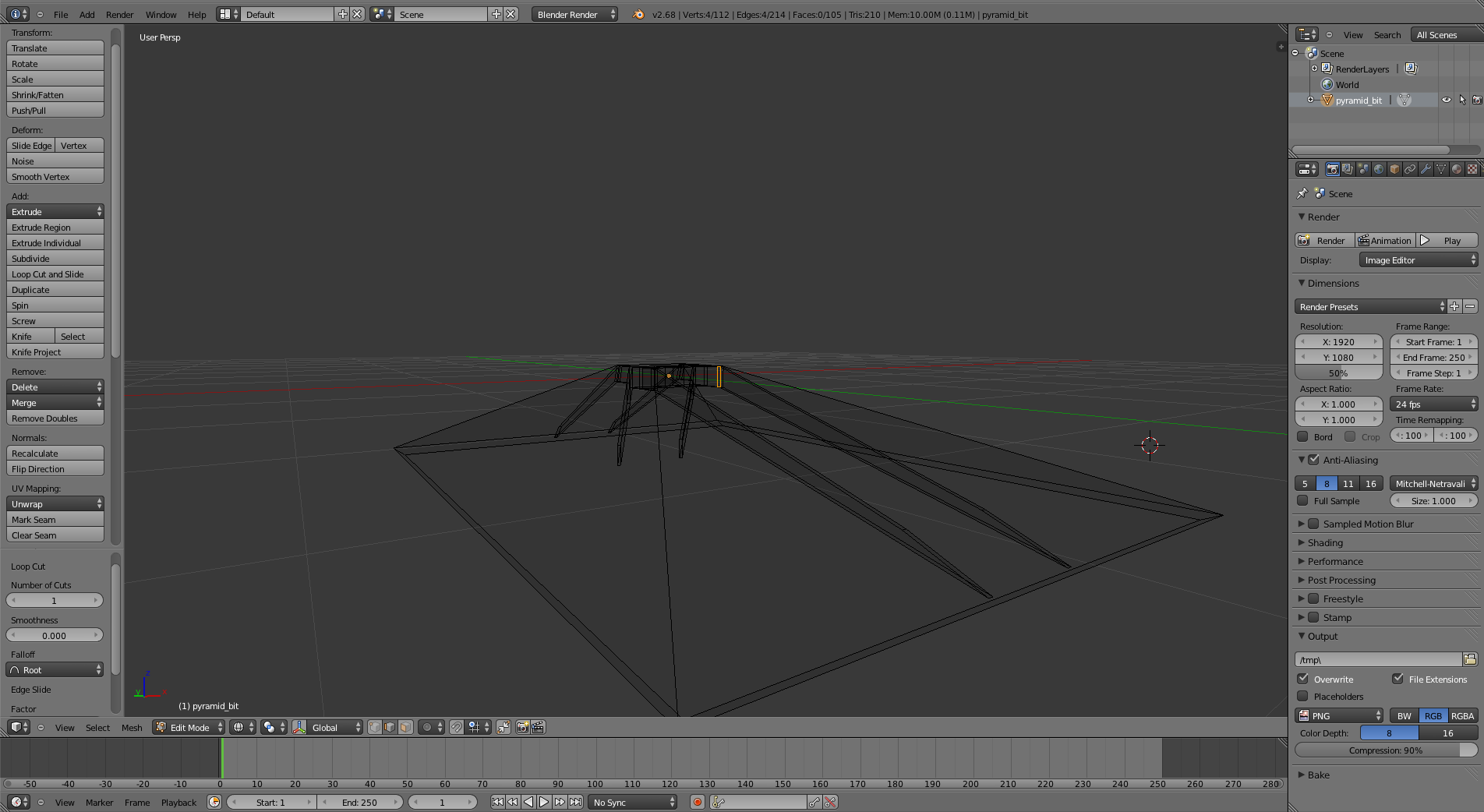
Task: Open the Modifiers wrench tab
Action: pyautogui.click(x=1426, y=169)
